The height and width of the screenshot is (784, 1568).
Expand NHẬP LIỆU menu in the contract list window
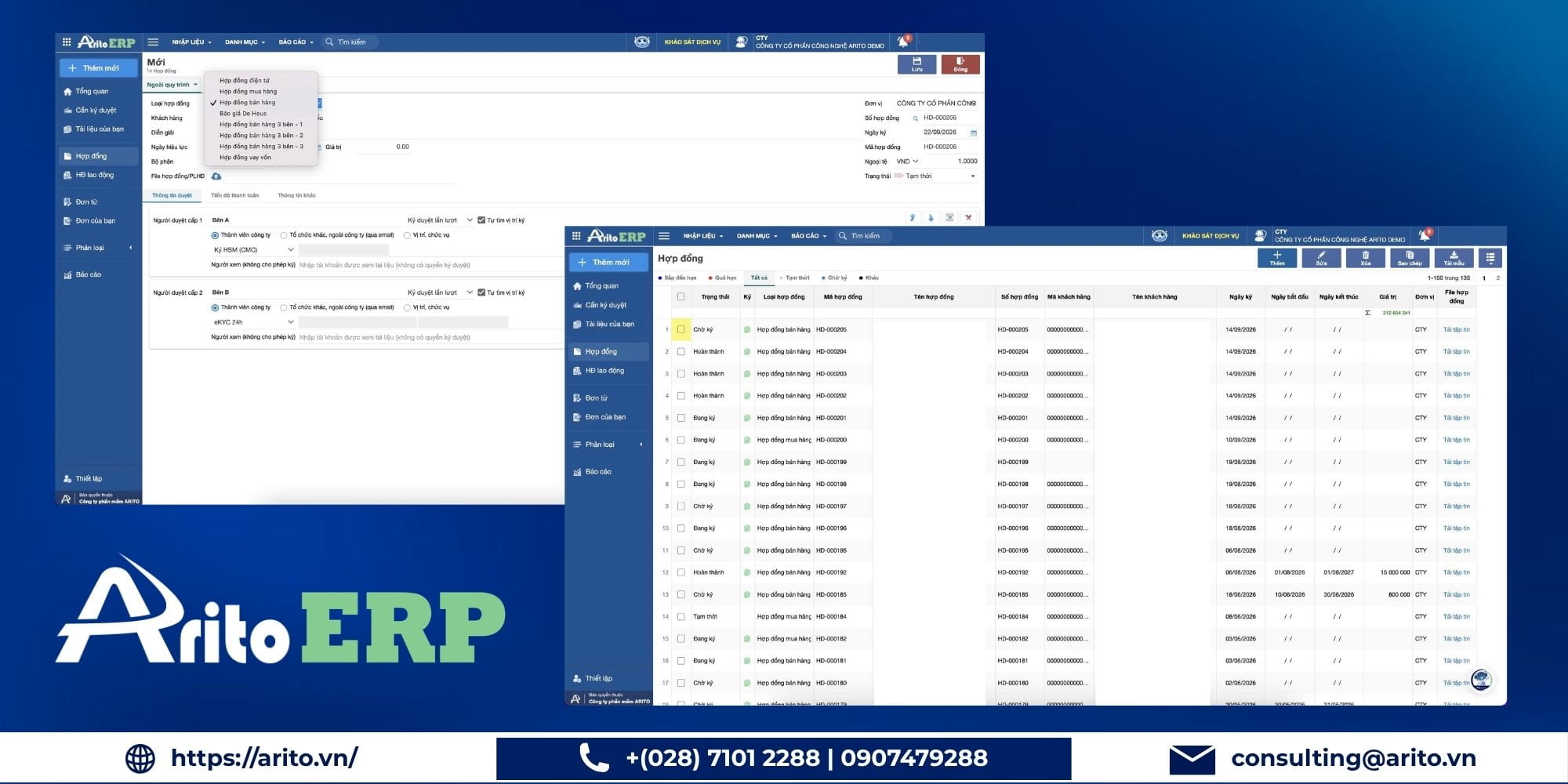coord(702,236)
